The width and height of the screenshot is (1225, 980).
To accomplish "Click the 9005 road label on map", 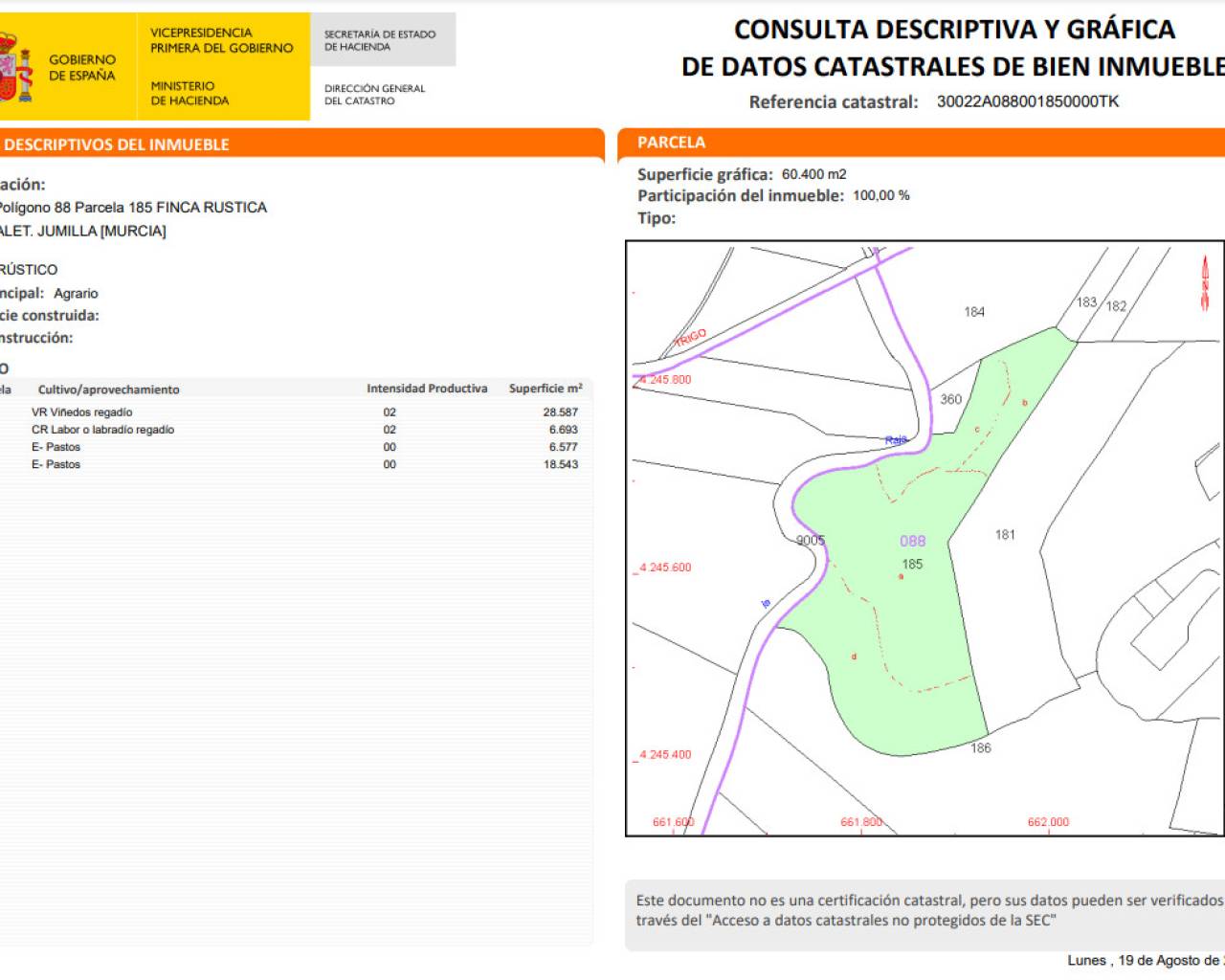I will pyautogui.click(x=810, y=541).
